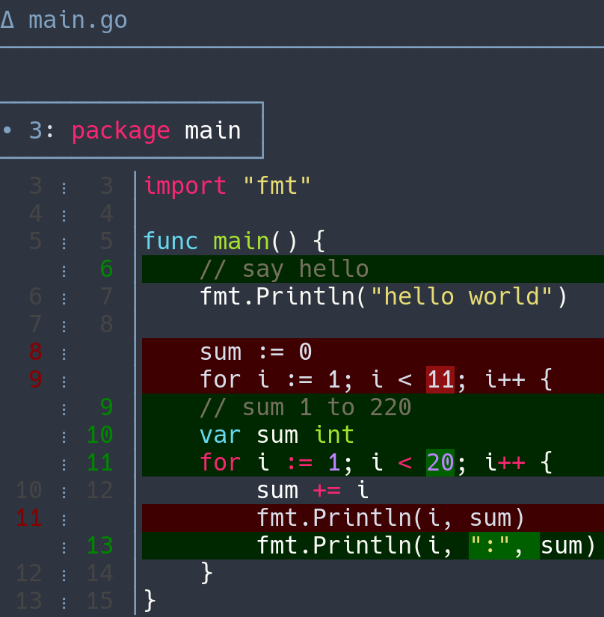Click the 'func main() {' declaration
The image size is (604, 617).
pos(234,241)
